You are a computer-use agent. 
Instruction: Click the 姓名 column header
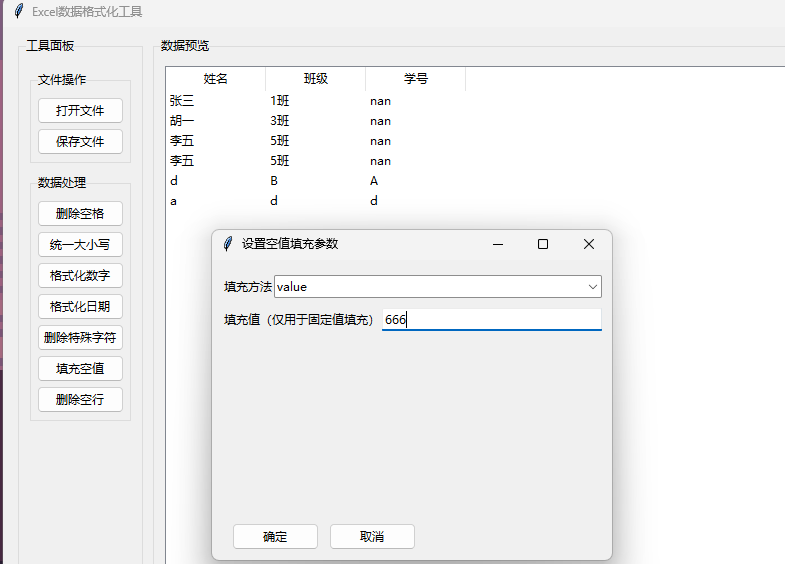[216, 79]
